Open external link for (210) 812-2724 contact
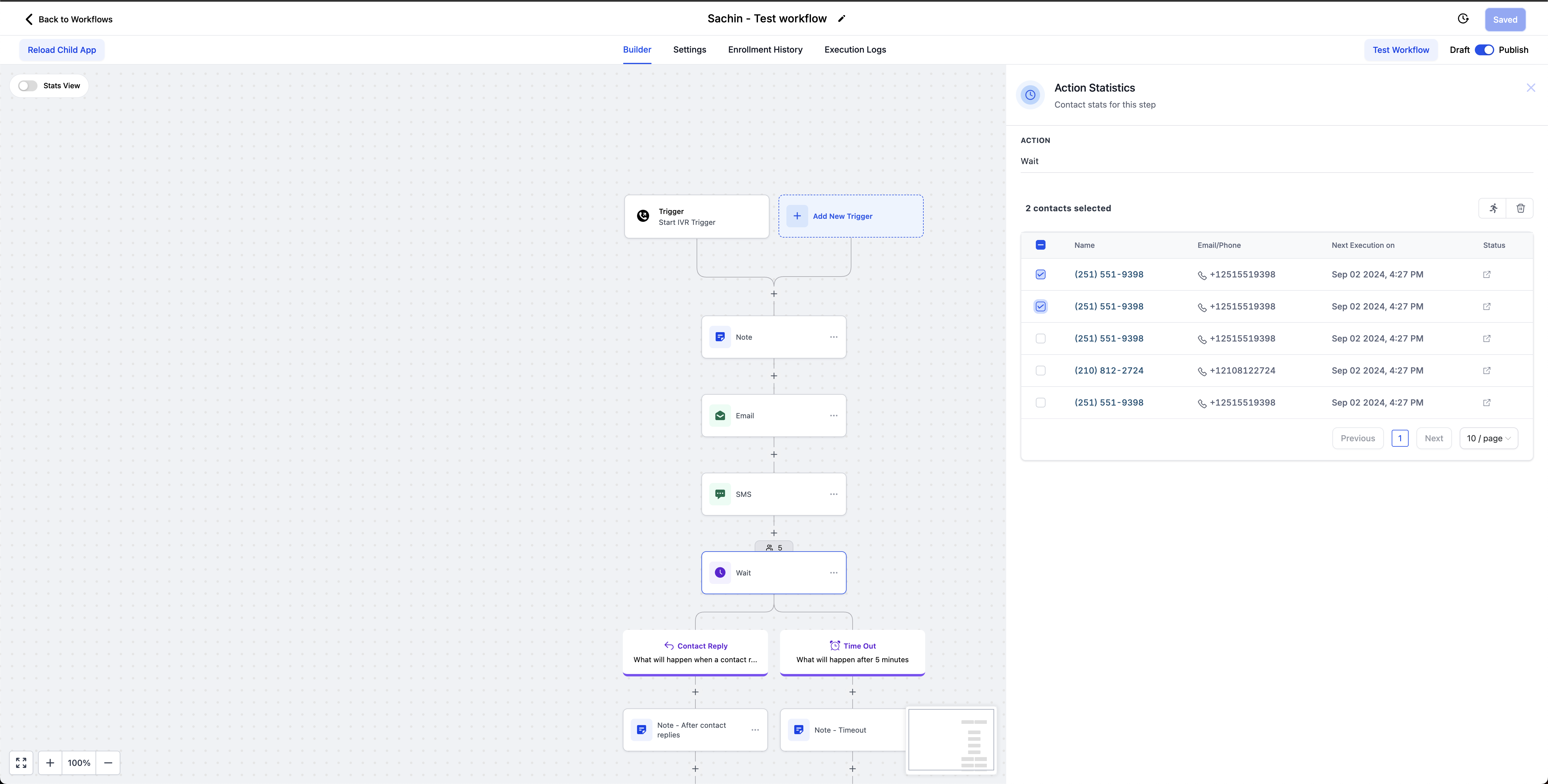The width and height of the screenshot is (1548, 784). pyautogui.click(x=1487, y=371)
